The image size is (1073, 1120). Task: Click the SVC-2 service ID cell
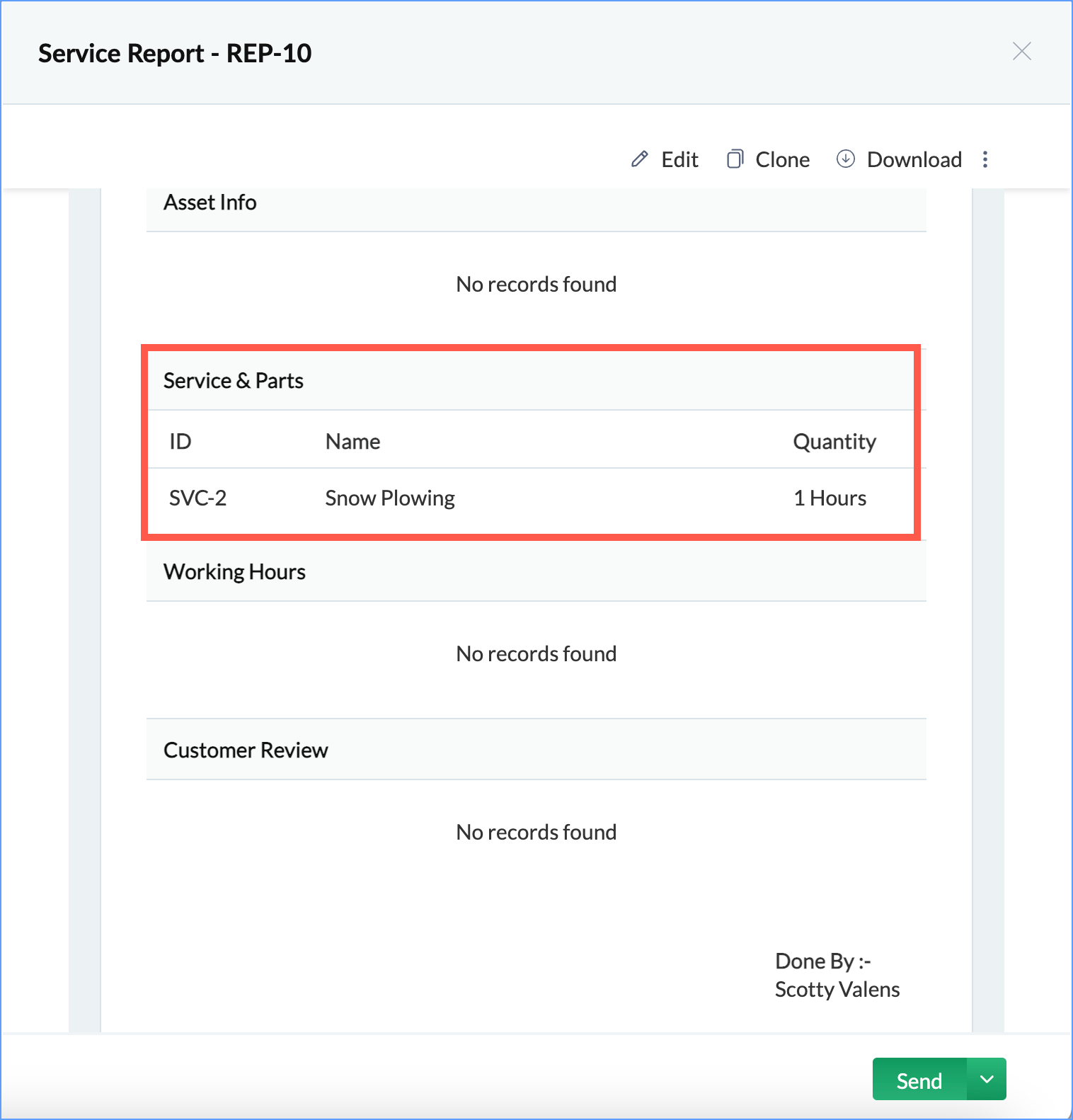[197, 498]
